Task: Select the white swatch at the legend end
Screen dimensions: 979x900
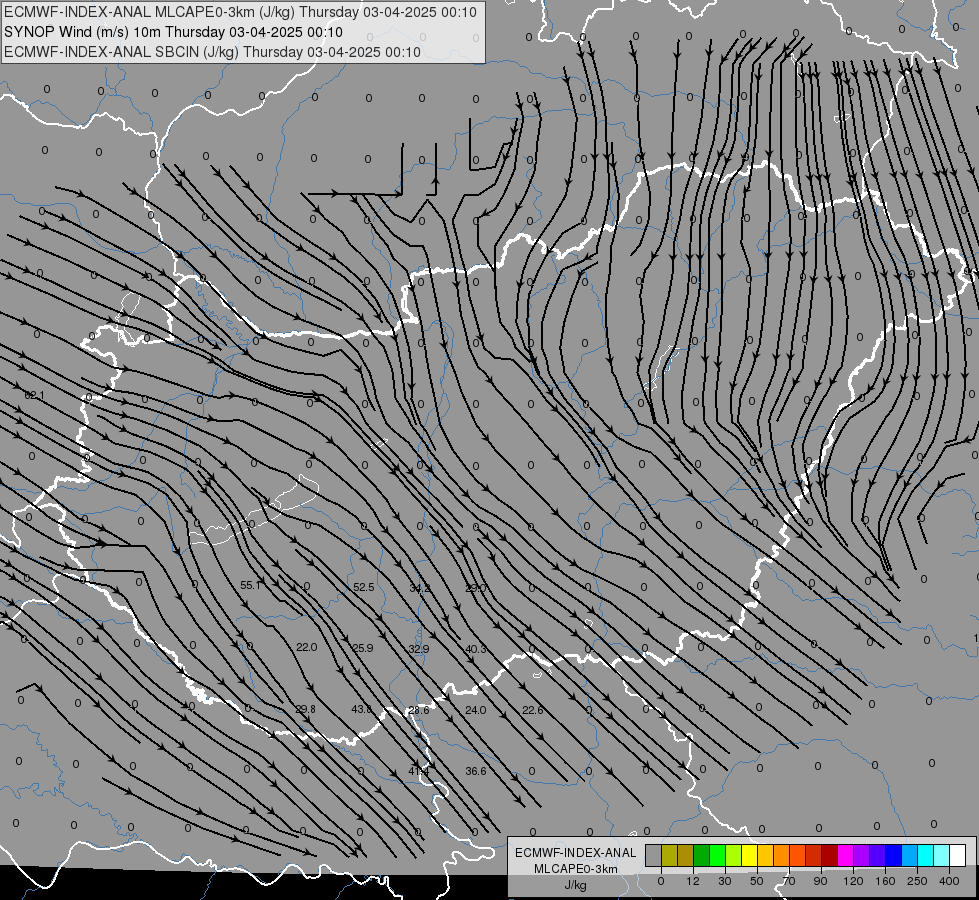Action: pyautogui.click(x=958, y=855)
